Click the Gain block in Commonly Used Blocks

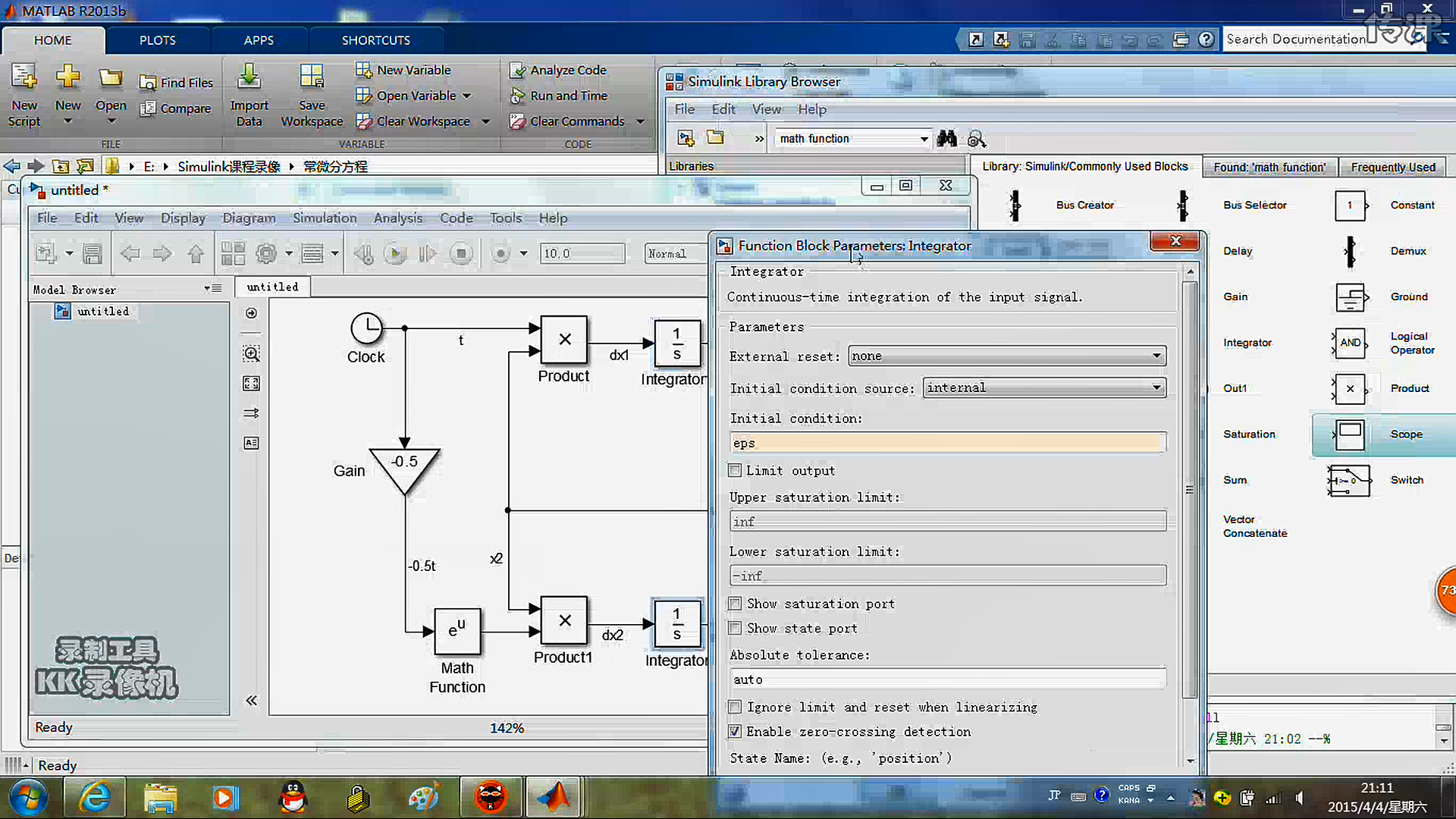coord(1235,297)
